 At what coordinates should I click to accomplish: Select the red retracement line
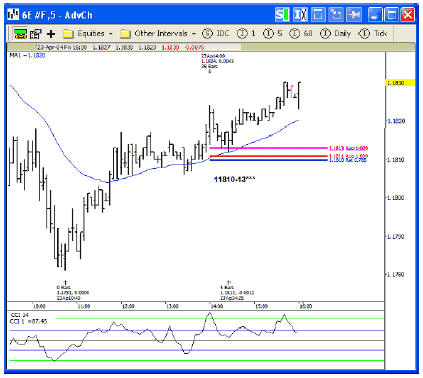click(268, 156)
